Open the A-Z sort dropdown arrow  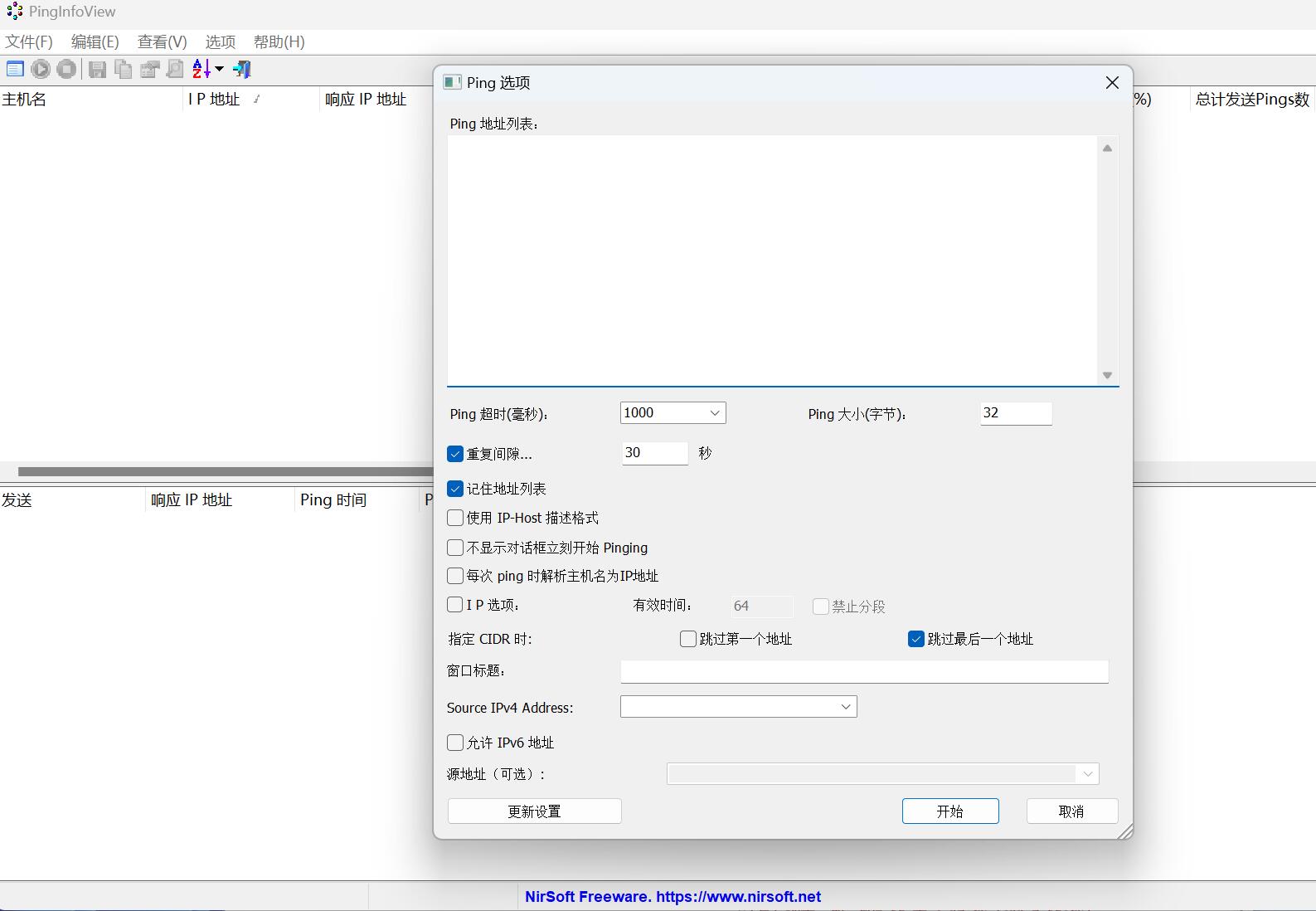pyautogui.click(x=219, y=70)
